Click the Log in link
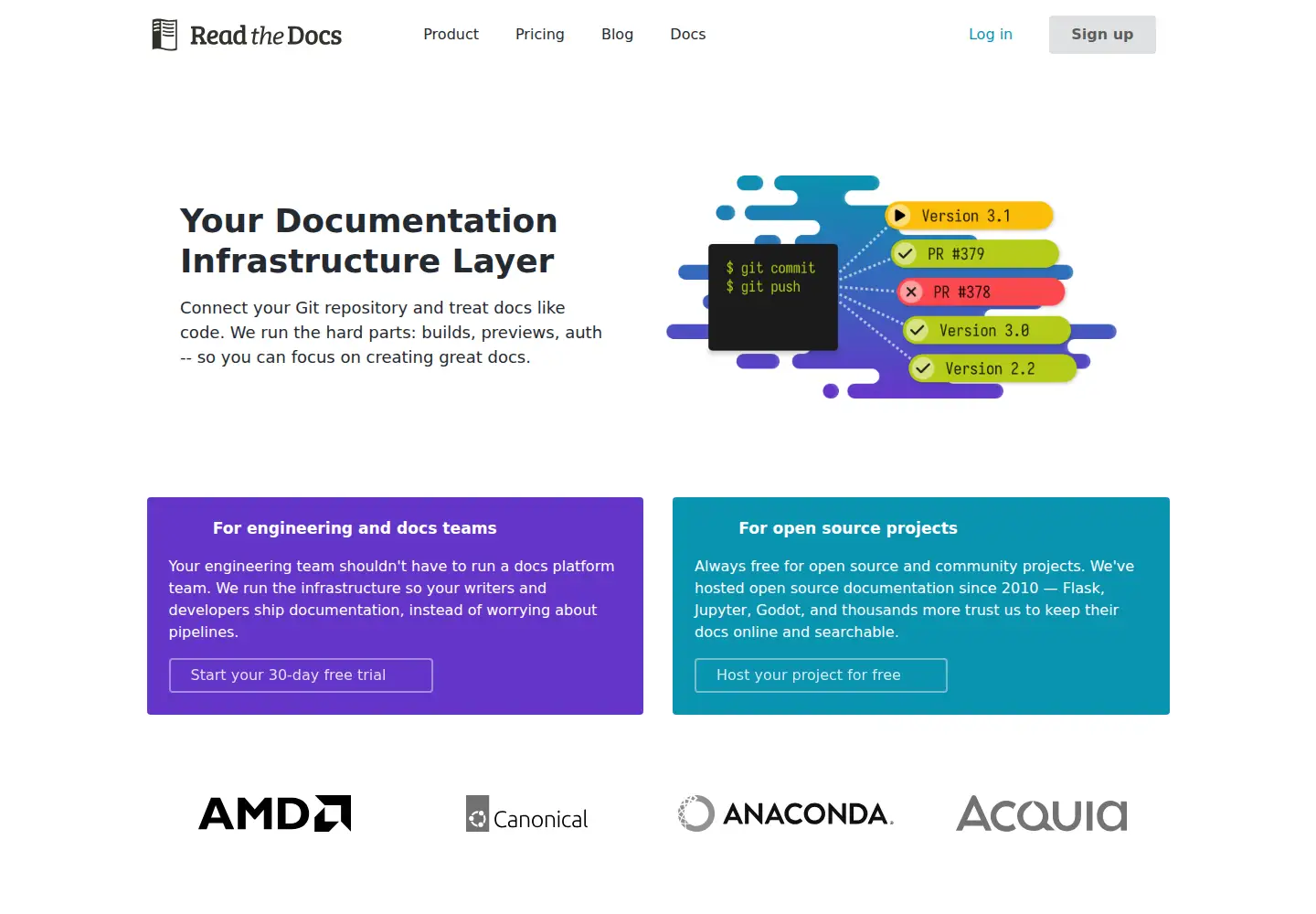The image size is (1316, 914). [991, 35]
